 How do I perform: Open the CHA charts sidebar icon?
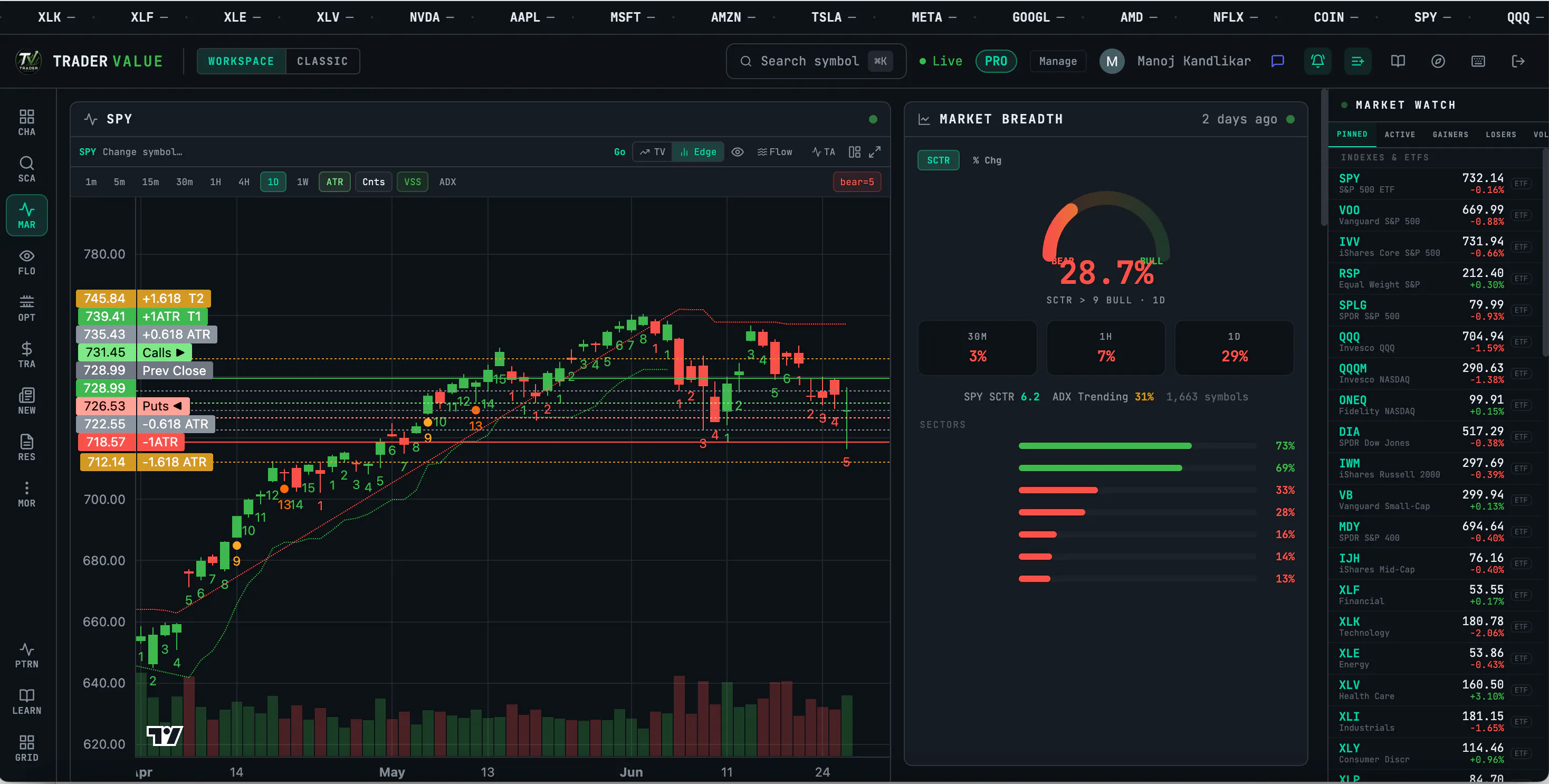[26, 122]
